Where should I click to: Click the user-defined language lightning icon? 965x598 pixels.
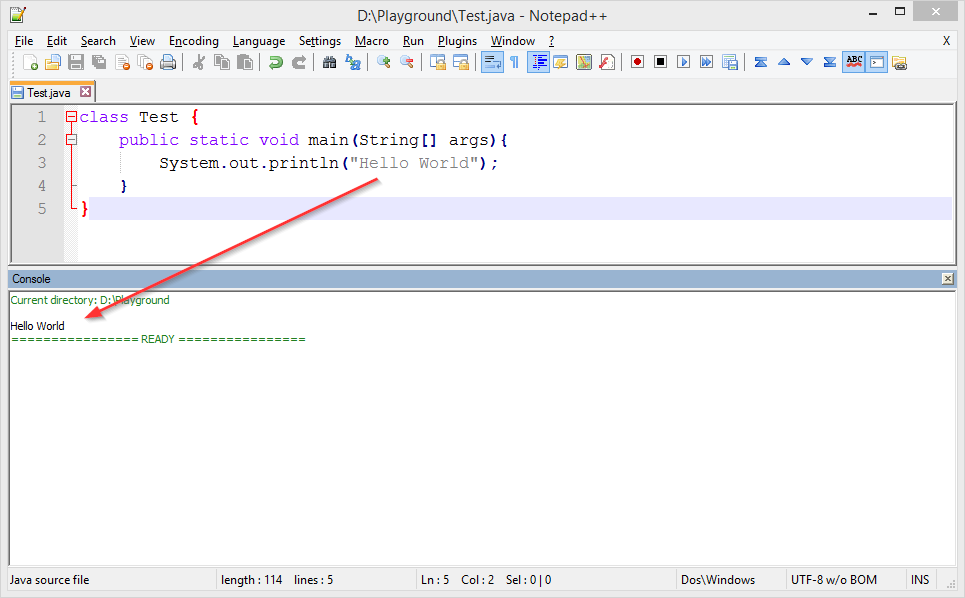click(561, 62)
